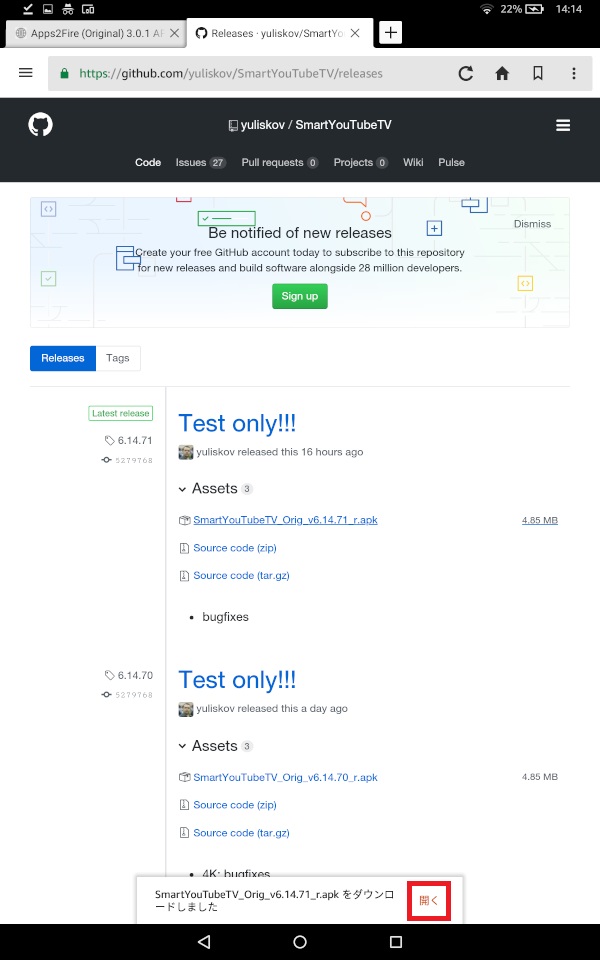Open second Test only!!! release title
This screenshot has height=960, width=600.
(x=237, y=680)
